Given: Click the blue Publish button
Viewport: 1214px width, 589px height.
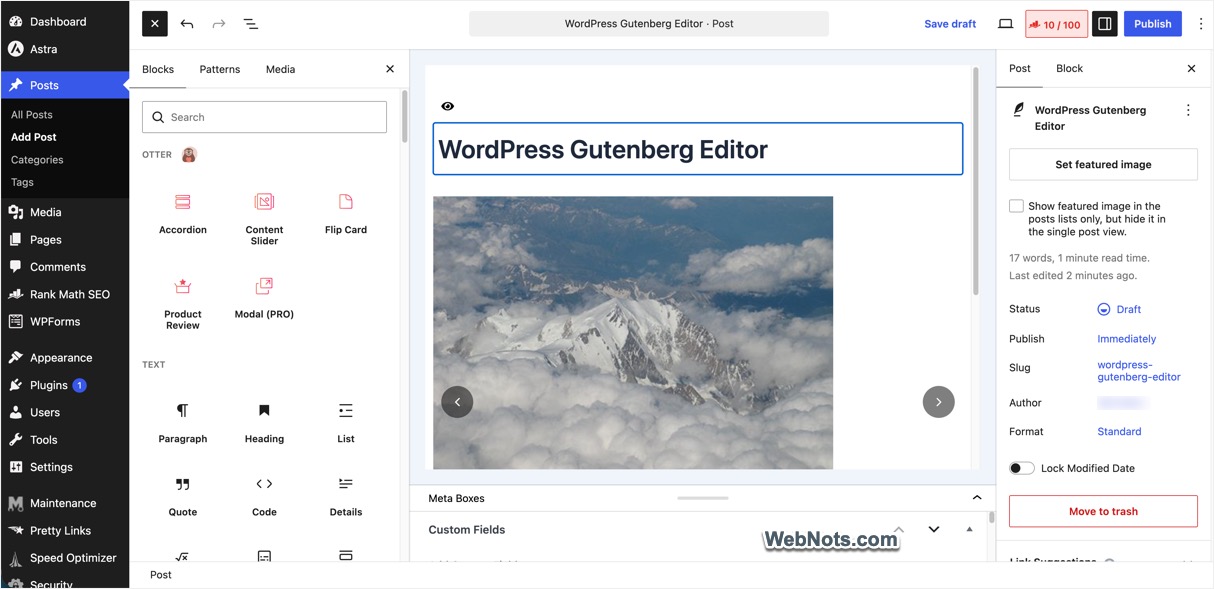Looking at the screenshot, I should 1152,24.
